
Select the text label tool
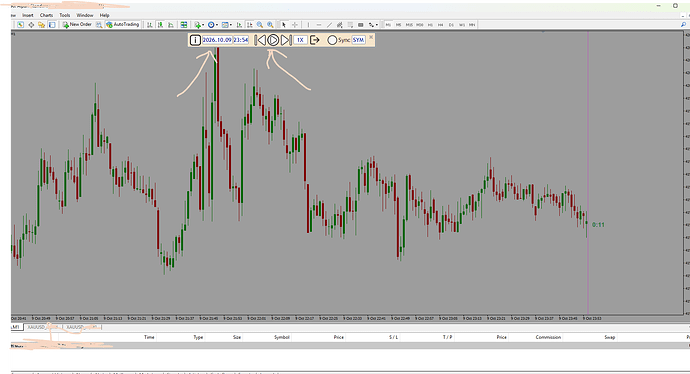pyautogui.click(x=360, y=25)
